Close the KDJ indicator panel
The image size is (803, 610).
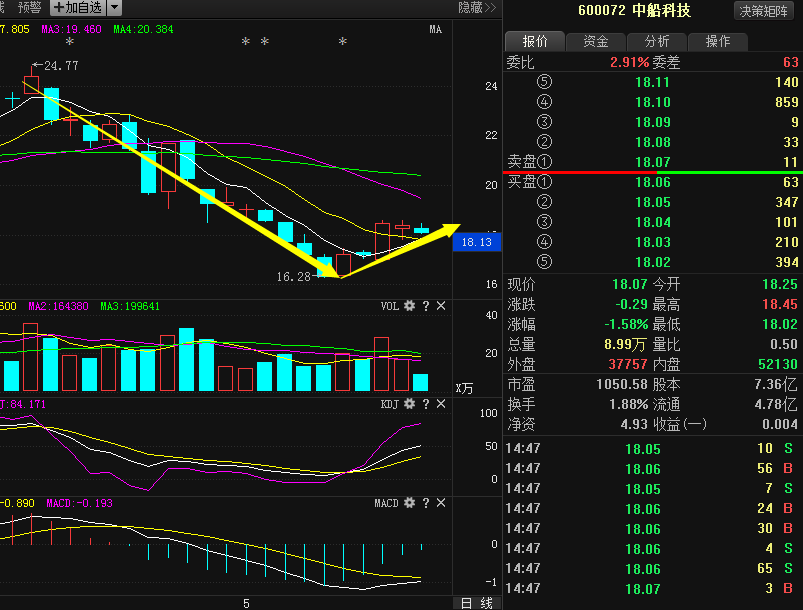(x=441, y=404)
